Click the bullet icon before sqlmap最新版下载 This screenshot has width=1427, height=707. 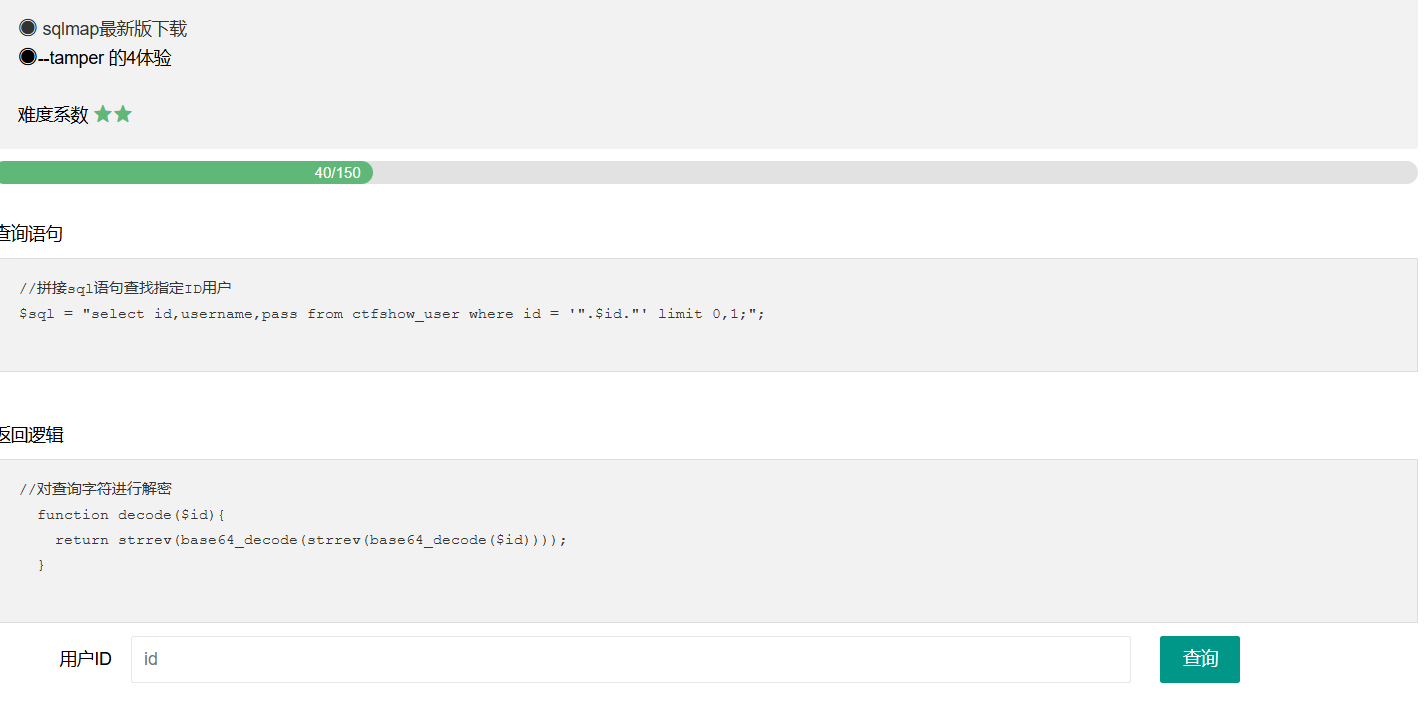point(28,28)
